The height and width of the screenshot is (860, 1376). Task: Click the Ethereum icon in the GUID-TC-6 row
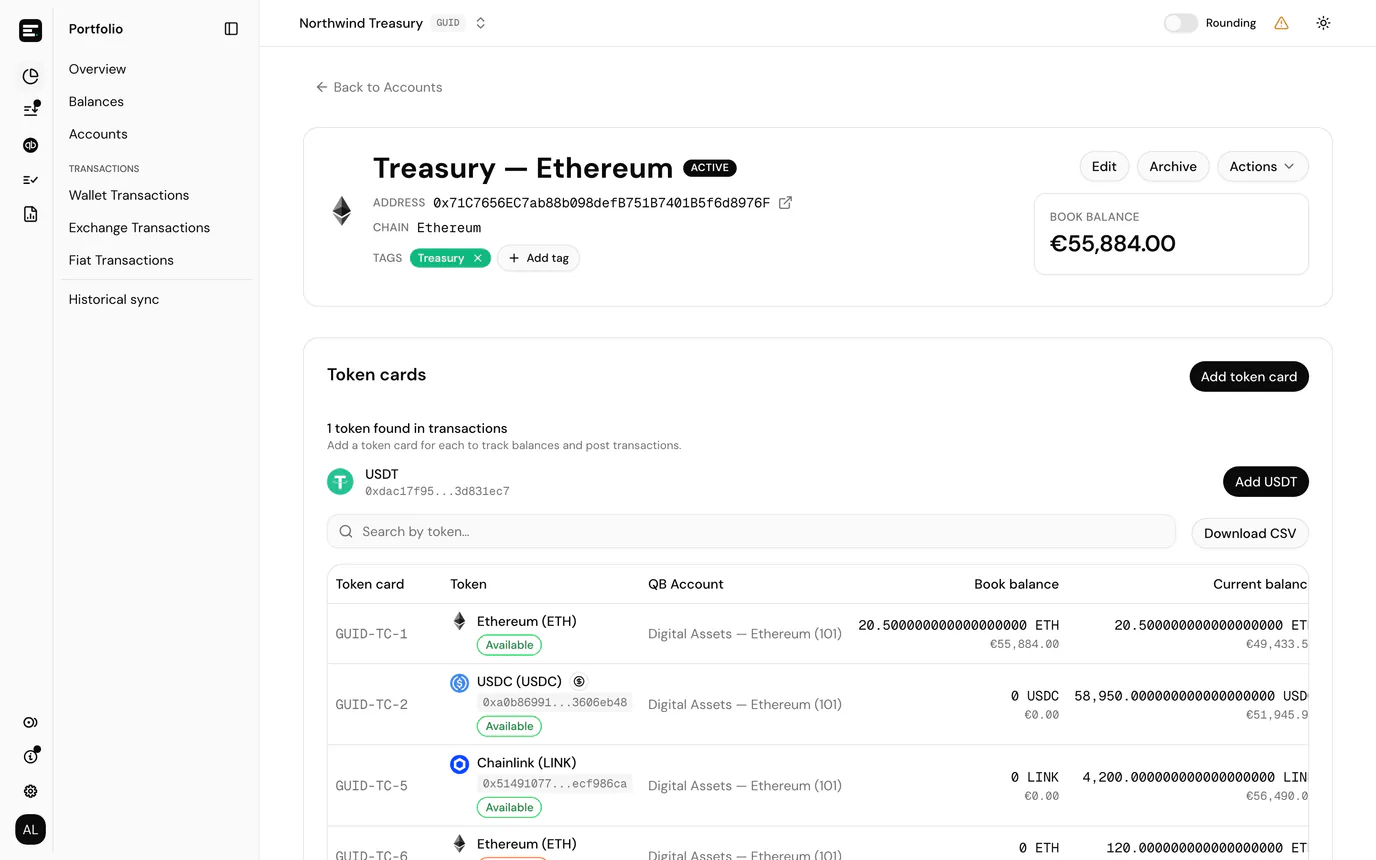pyautogui.click(x=460, y=844)
